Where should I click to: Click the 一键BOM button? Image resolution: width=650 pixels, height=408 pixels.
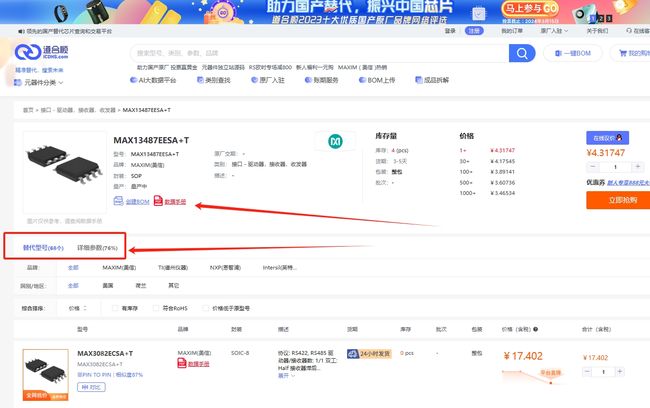point(572,53)
